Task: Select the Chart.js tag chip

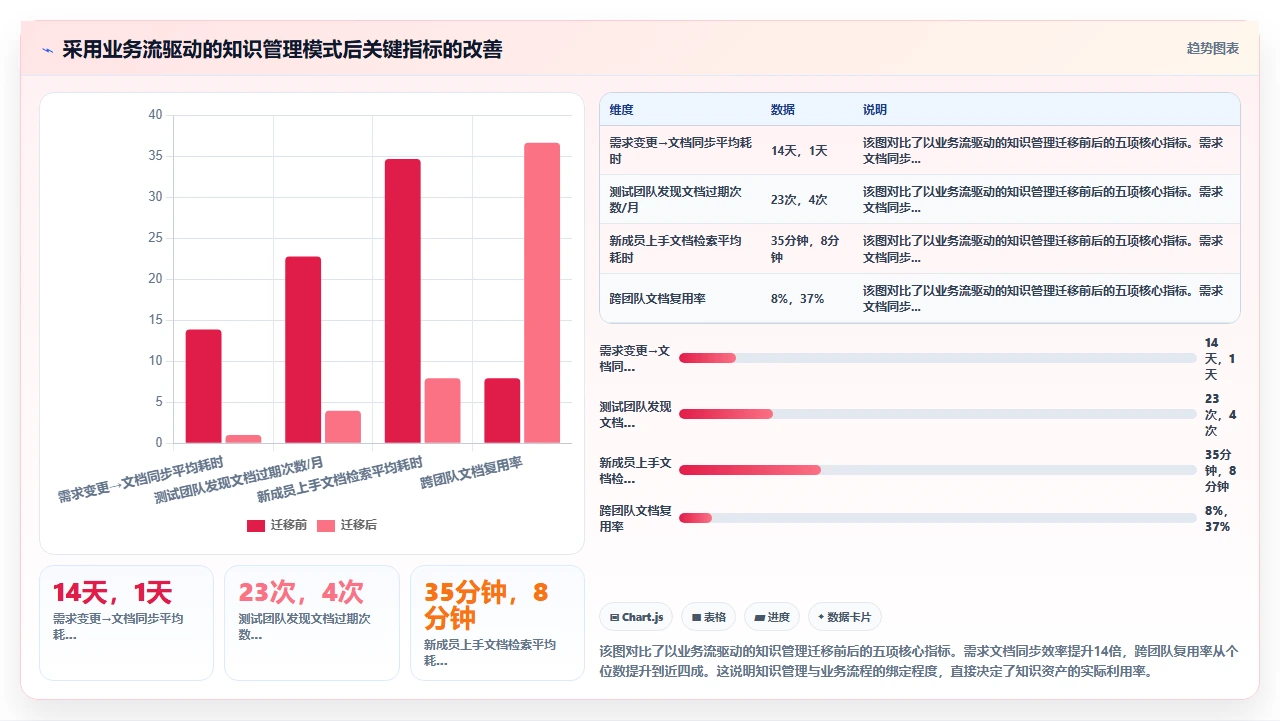Action: click(636, 617)
